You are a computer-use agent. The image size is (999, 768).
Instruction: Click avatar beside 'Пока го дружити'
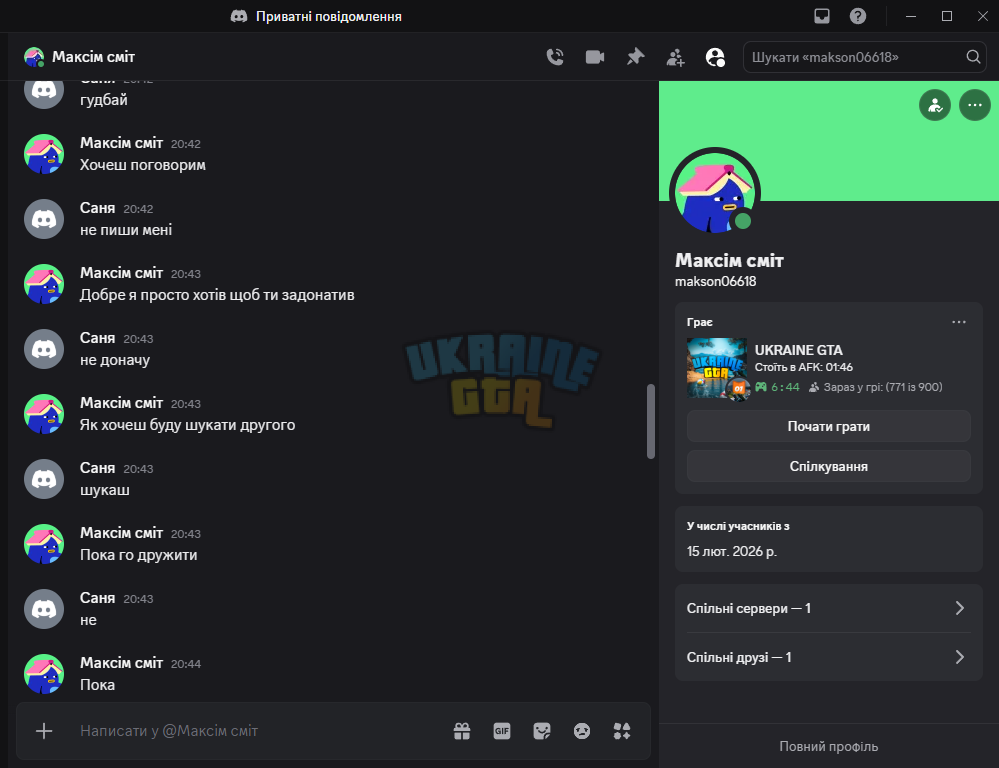[44, 544]
